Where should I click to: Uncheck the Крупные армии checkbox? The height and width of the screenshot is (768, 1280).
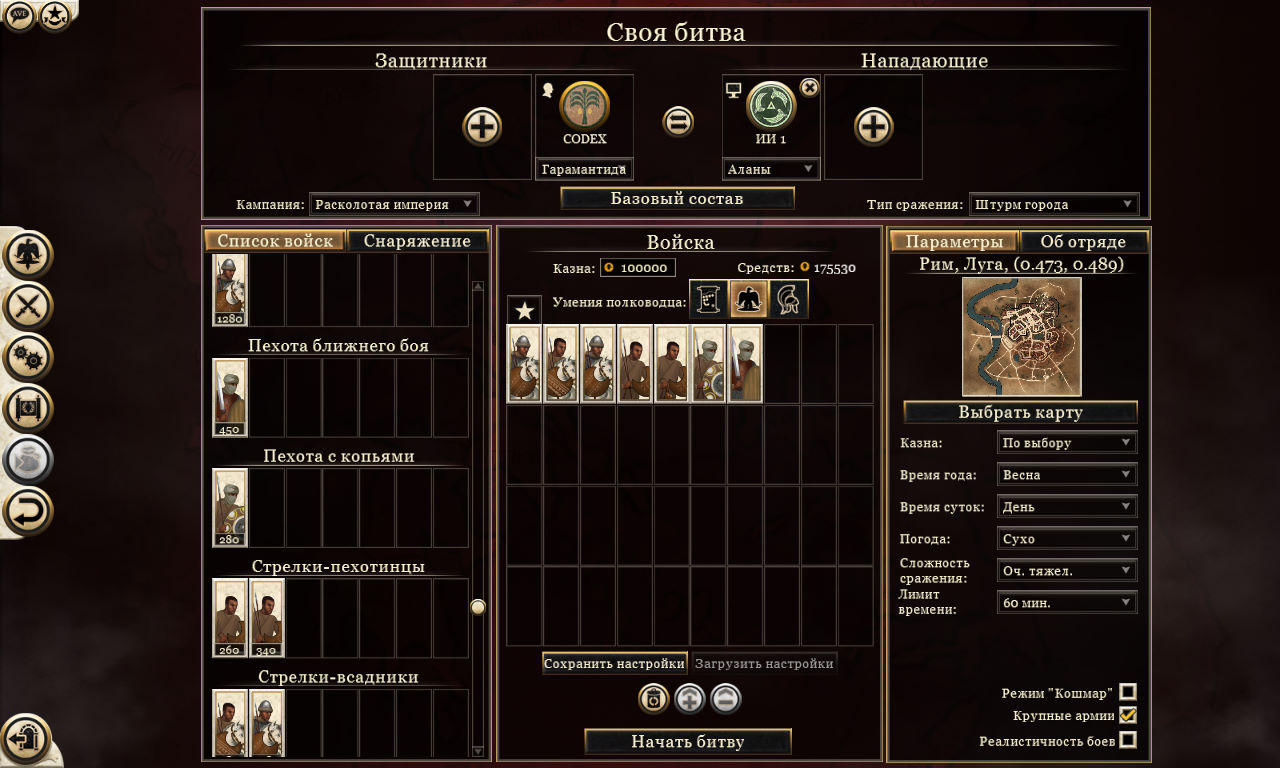pos(1128,715)
